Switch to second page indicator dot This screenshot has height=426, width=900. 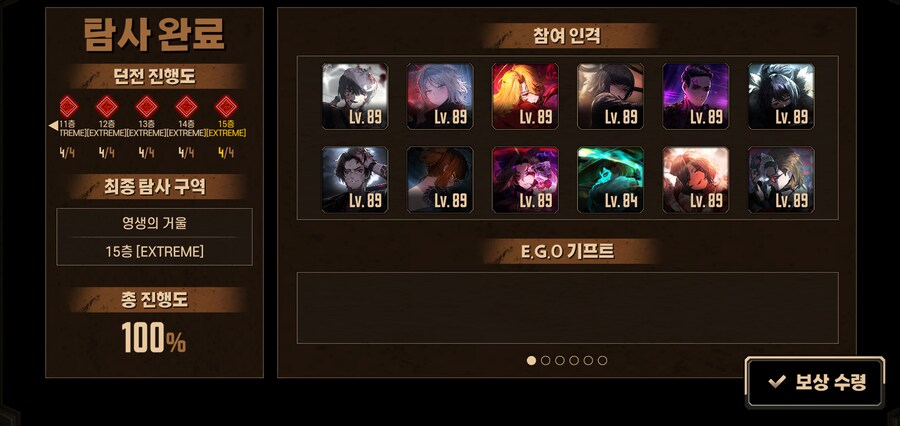click(545, 361)
